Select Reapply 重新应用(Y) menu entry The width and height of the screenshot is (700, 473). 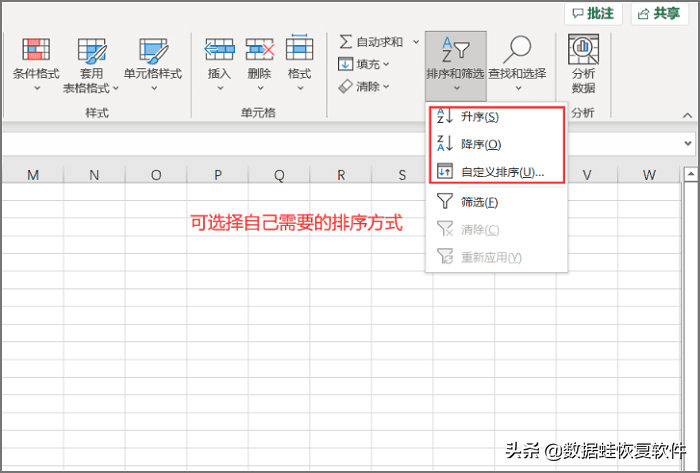click(x=496, y=257)
